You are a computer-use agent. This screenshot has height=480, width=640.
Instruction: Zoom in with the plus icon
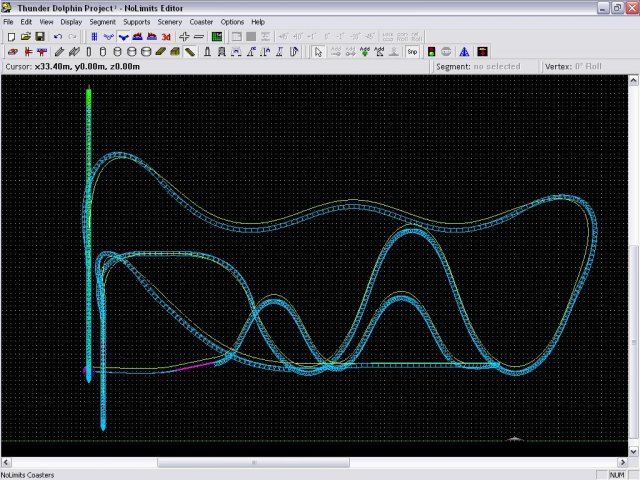[184, 37]
